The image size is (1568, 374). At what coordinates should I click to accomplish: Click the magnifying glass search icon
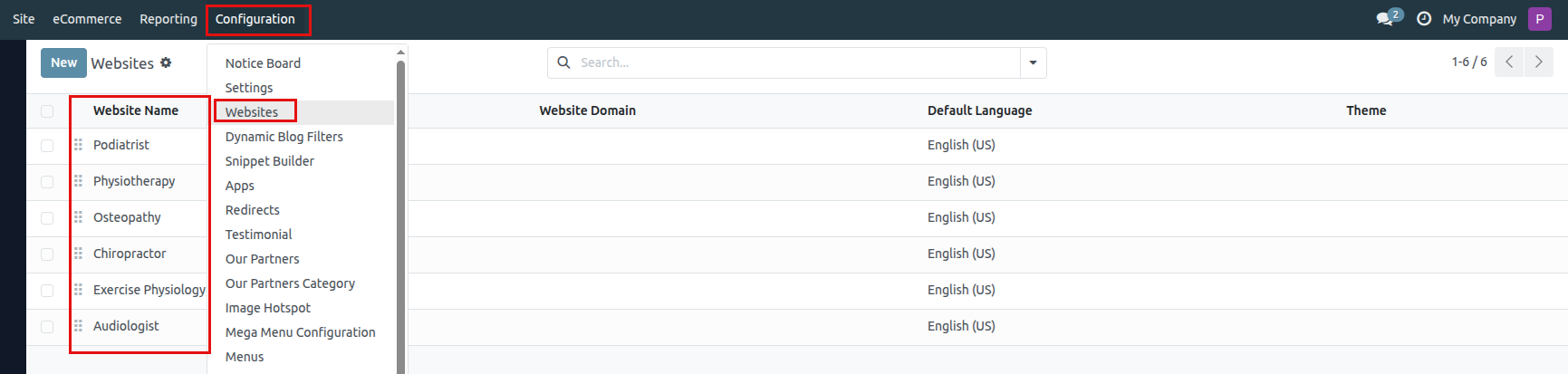click(563, 62)
